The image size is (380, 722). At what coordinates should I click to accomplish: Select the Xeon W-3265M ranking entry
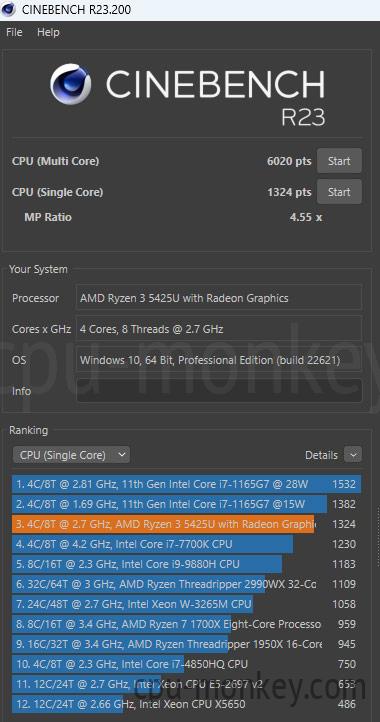pyautogui.click(x=187, y=604)
